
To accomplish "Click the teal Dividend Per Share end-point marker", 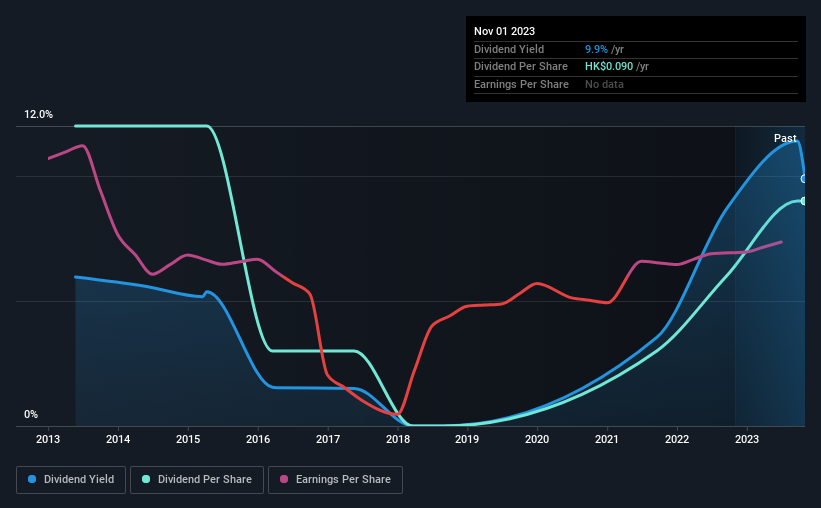I will click(x=804, y=201).
